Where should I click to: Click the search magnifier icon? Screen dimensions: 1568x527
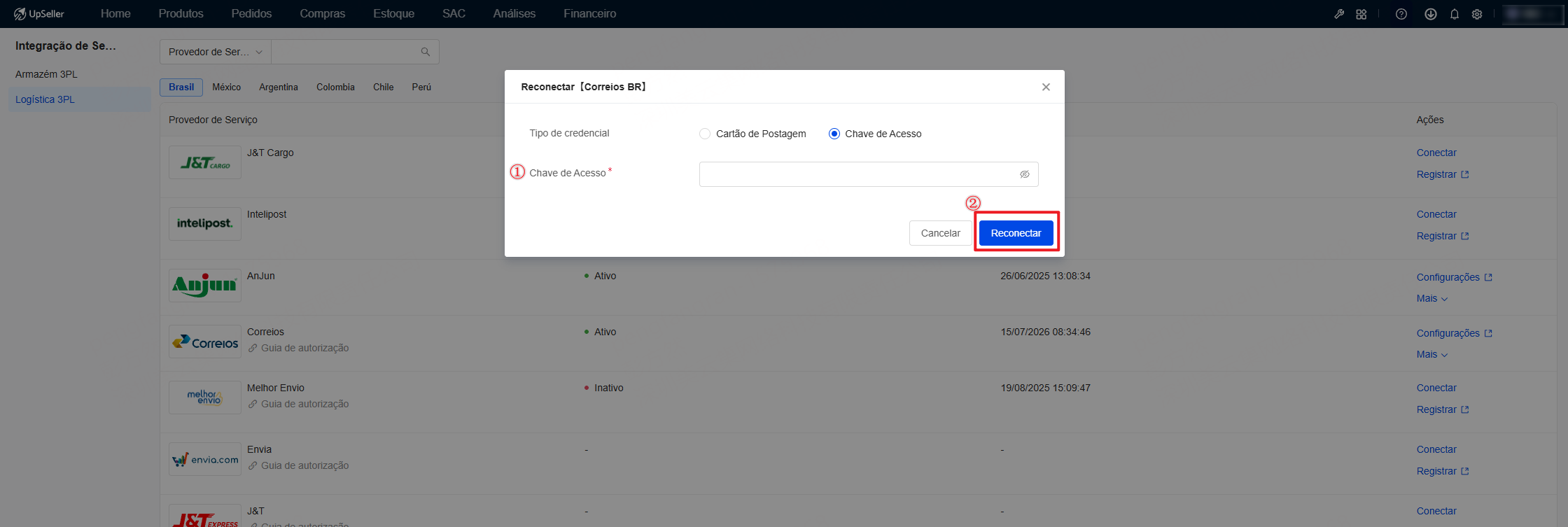(x=425, y=52)
